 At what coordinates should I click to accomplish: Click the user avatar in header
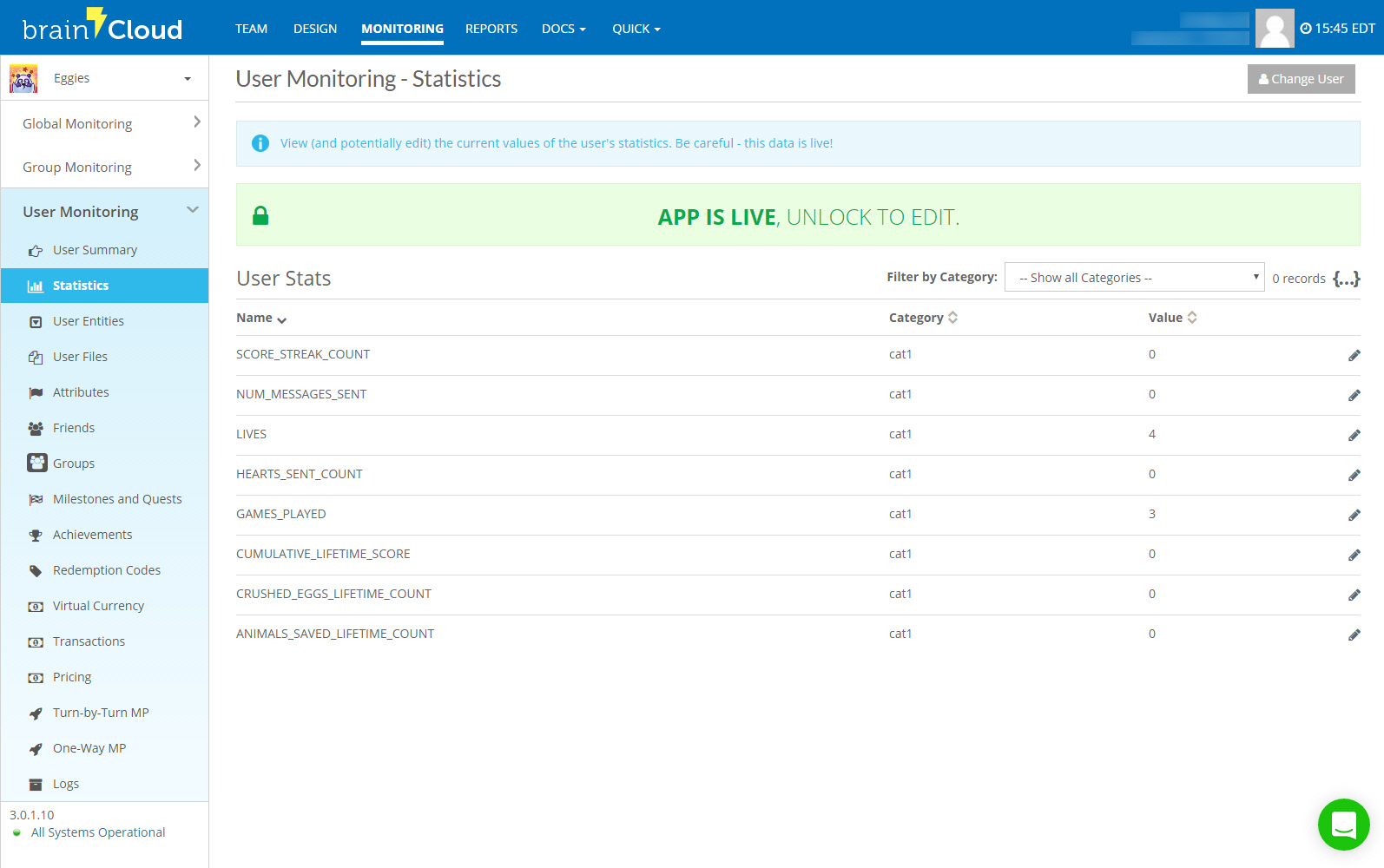[x=1274, y=29]
